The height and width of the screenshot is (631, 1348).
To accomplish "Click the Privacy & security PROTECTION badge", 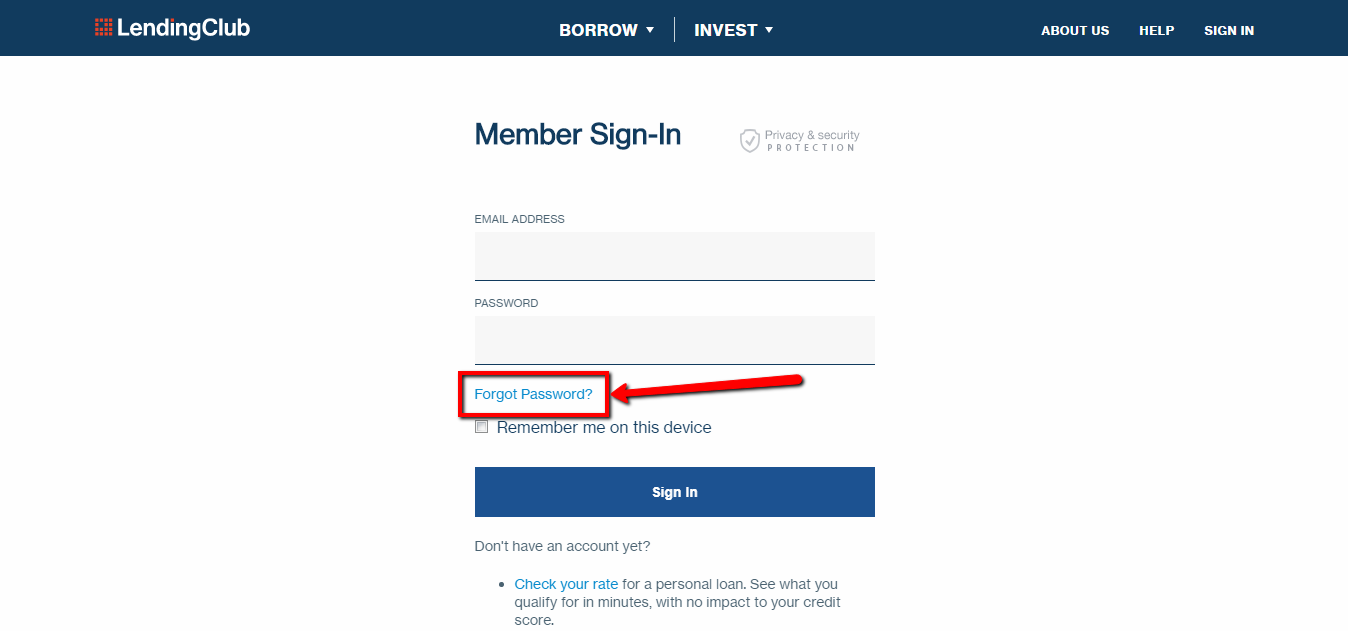I will [800, 140].
